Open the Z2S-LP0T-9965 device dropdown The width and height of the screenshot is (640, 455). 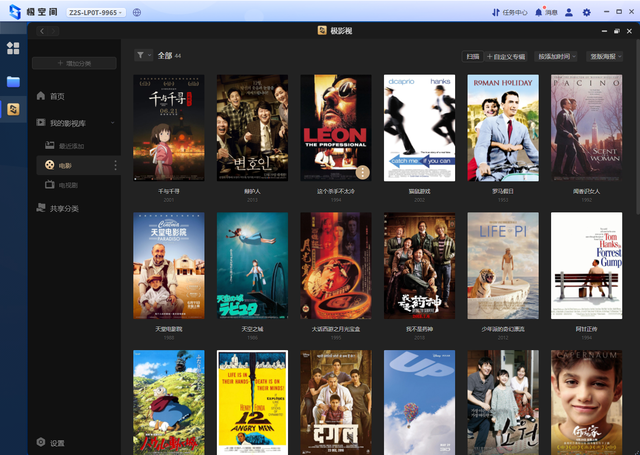click(96, 13)
